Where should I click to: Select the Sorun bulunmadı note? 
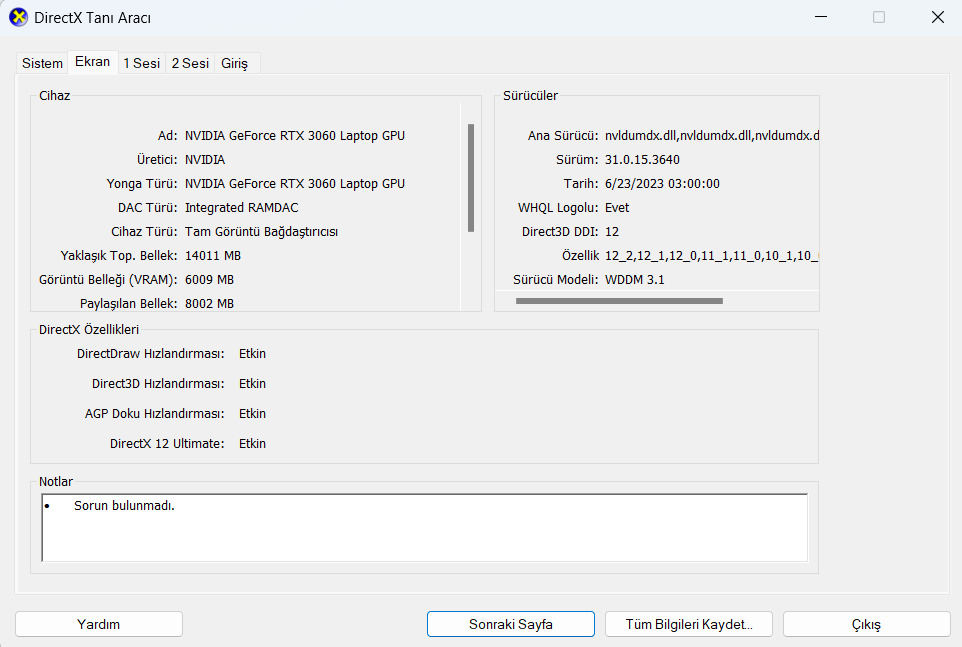124,505
